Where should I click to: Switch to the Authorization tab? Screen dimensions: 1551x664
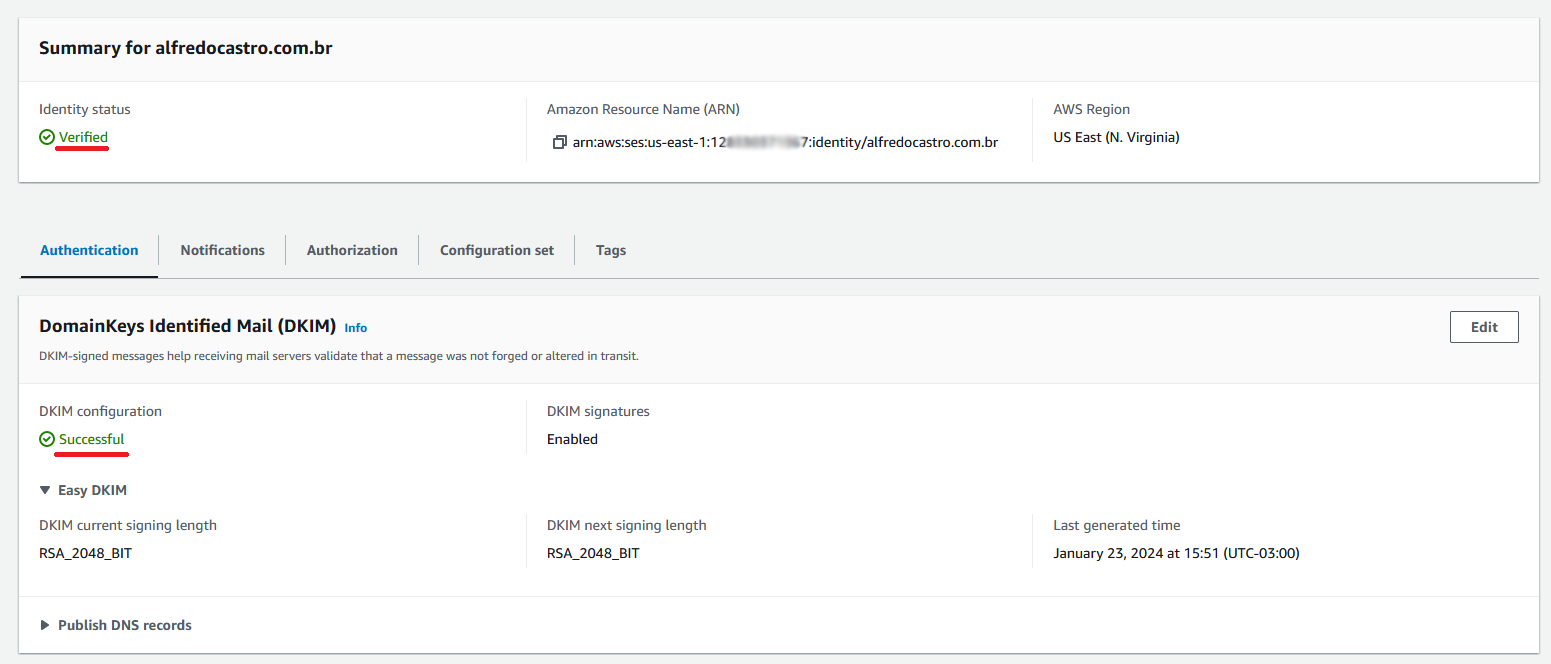point(352,250)
